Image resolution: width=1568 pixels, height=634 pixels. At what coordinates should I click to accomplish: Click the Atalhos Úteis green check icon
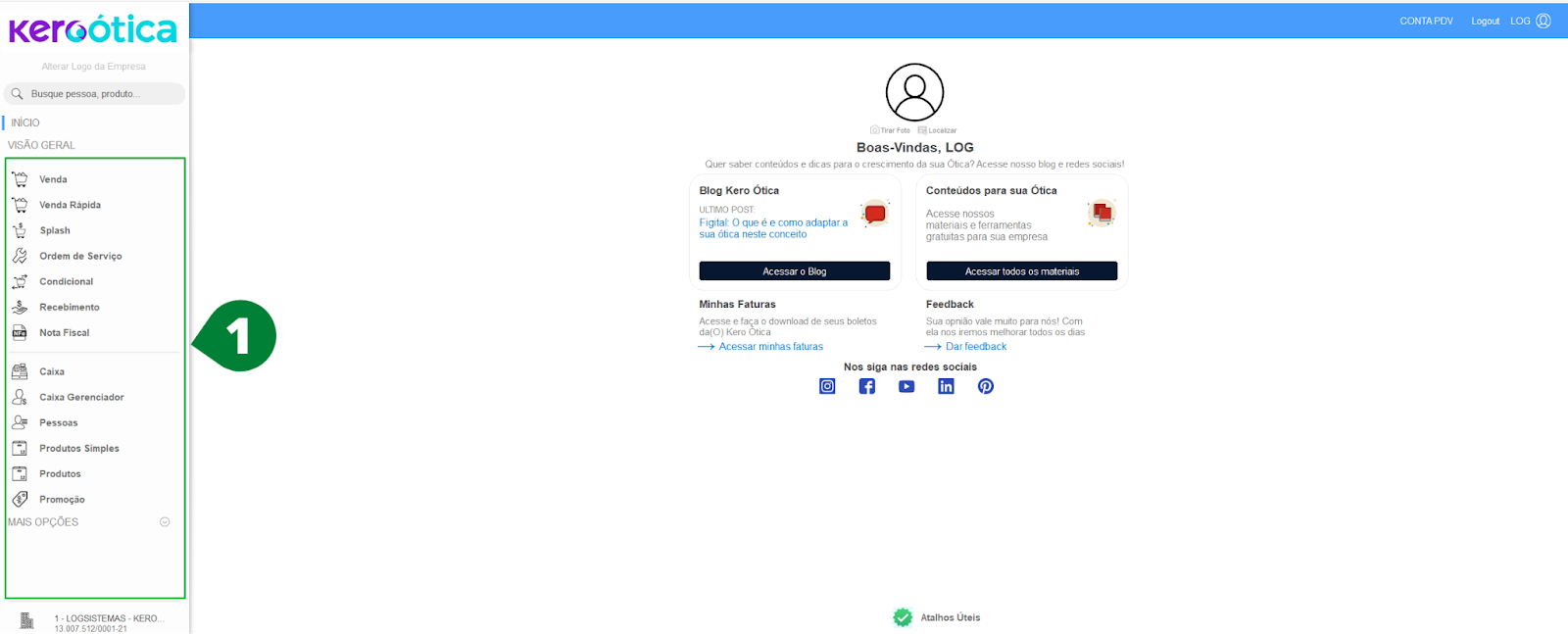[903, 617]
